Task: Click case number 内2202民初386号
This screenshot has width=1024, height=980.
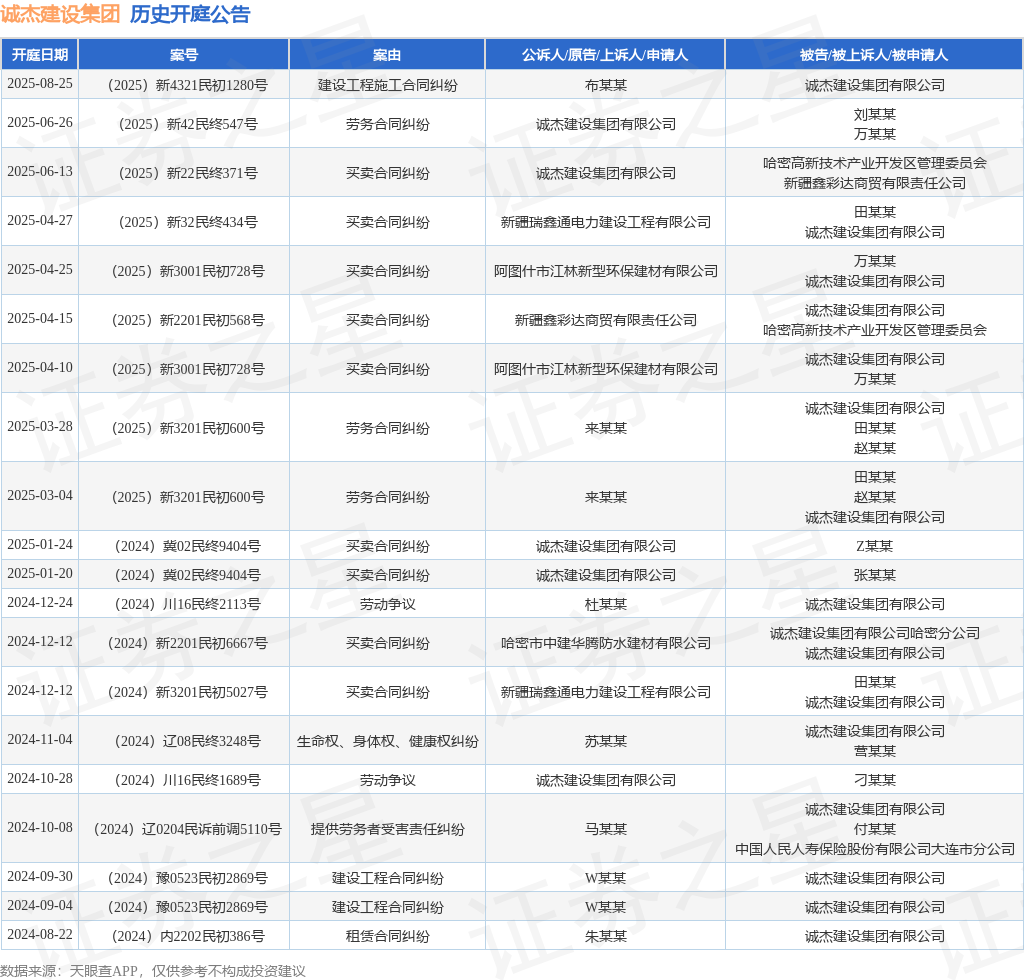Action: pyautogui.click(x=187, y=936)
